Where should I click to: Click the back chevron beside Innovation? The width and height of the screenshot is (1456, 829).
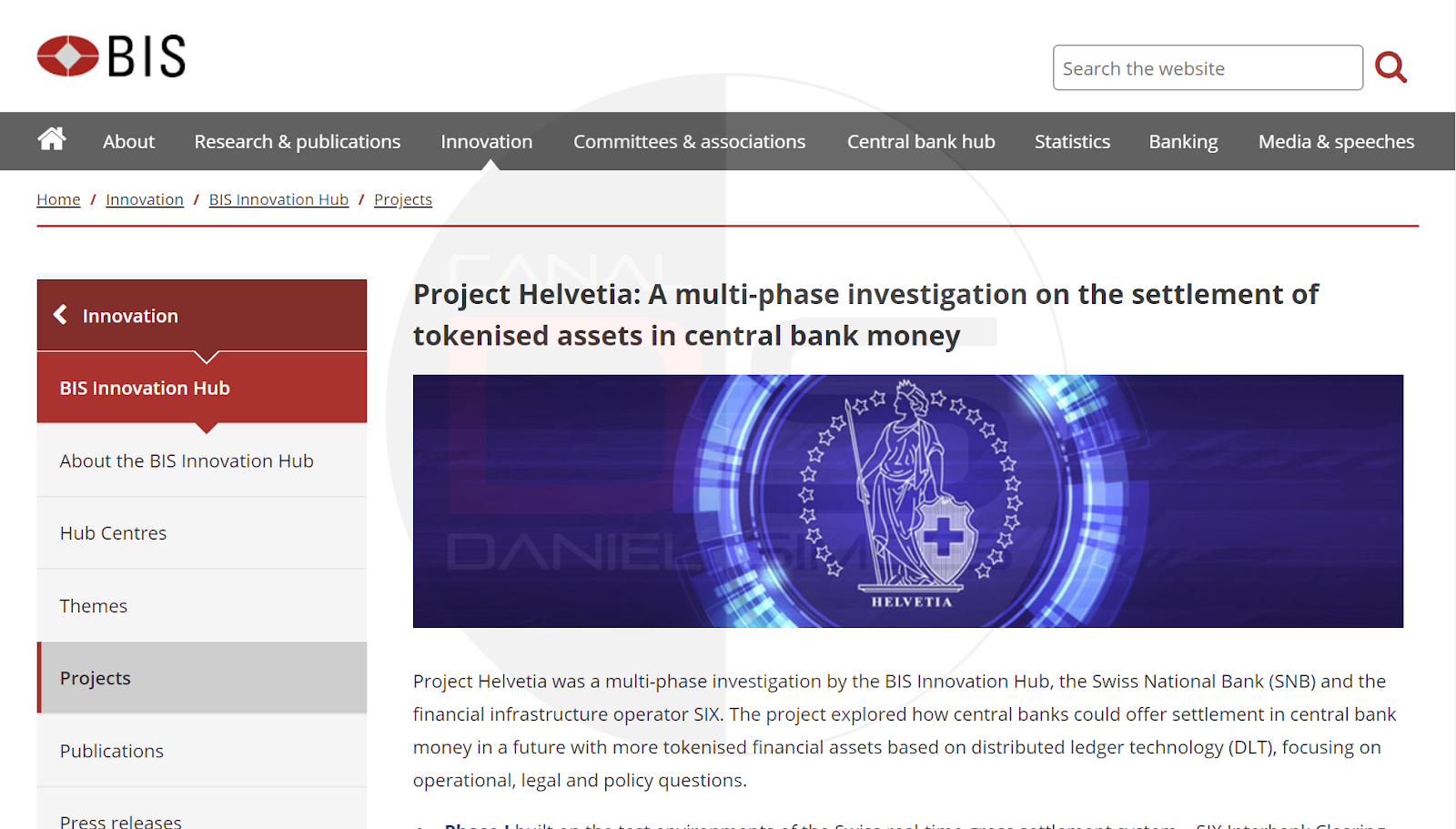click(60, 315)
